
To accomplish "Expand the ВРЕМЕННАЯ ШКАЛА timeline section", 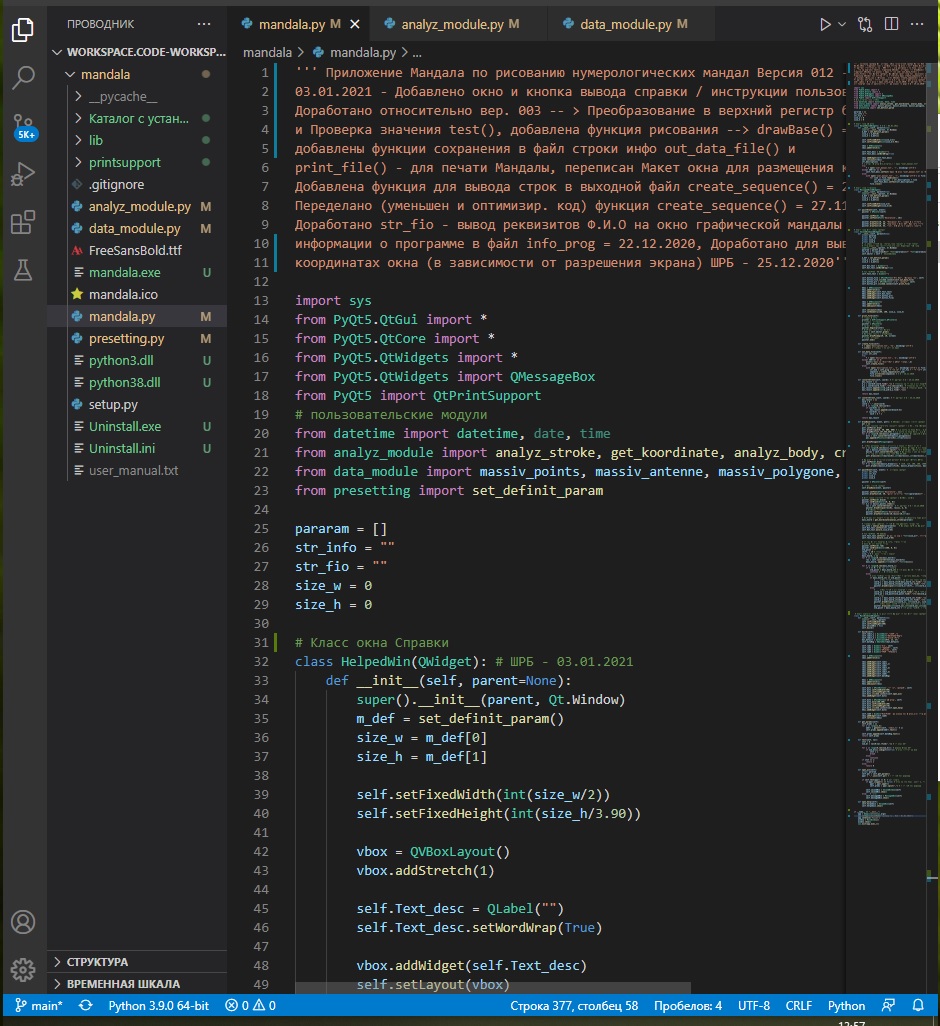I will click(x=122, y=983).
